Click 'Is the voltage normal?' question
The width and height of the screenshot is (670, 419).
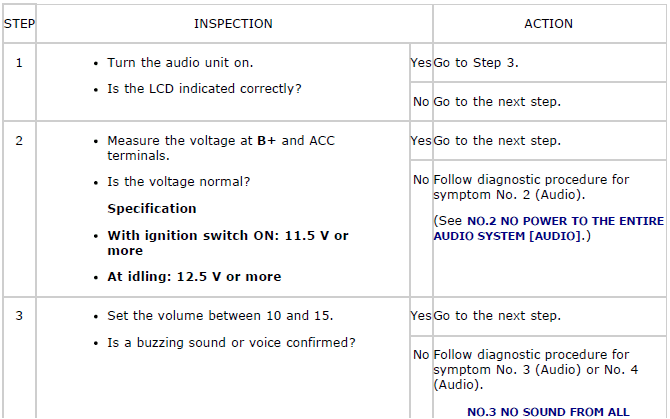[x=178, y=182]
